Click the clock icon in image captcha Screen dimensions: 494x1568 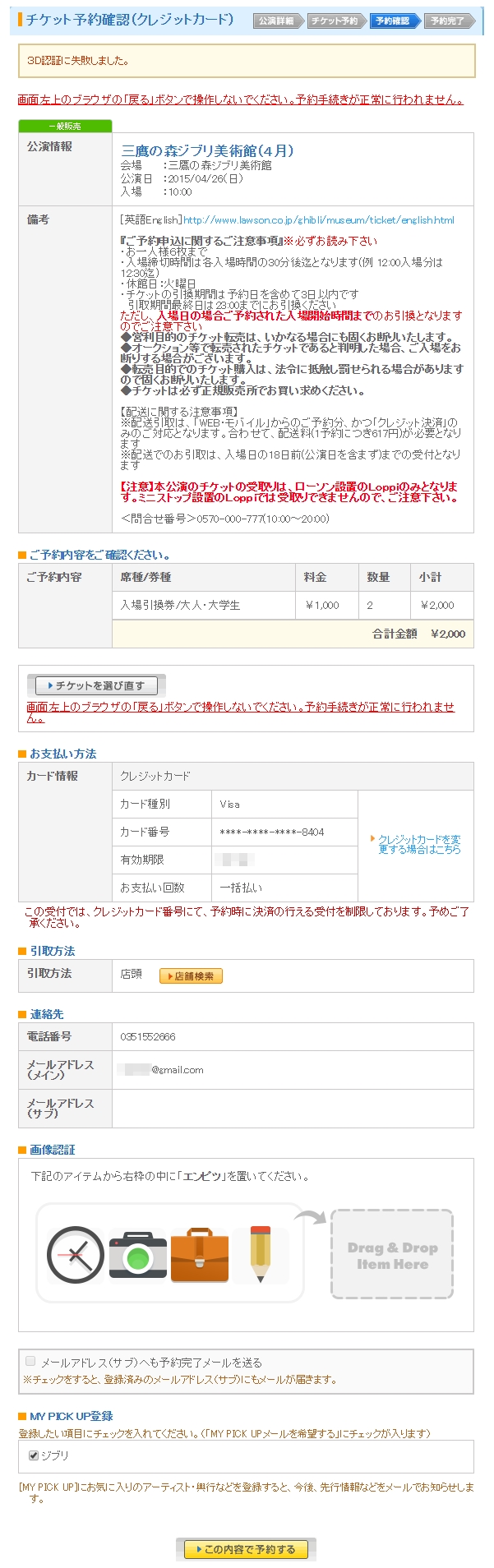tap(75, 1254)
